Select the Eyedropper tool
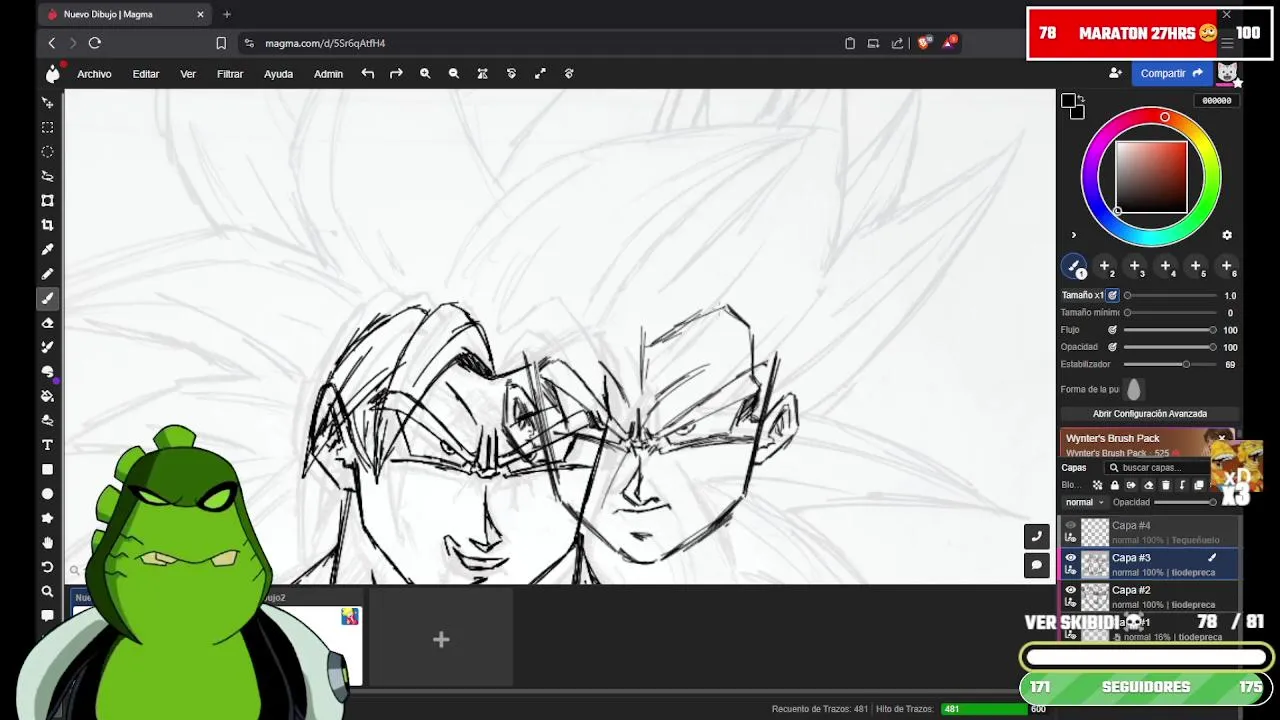1280x720 pixels. [x=47, y=249]
